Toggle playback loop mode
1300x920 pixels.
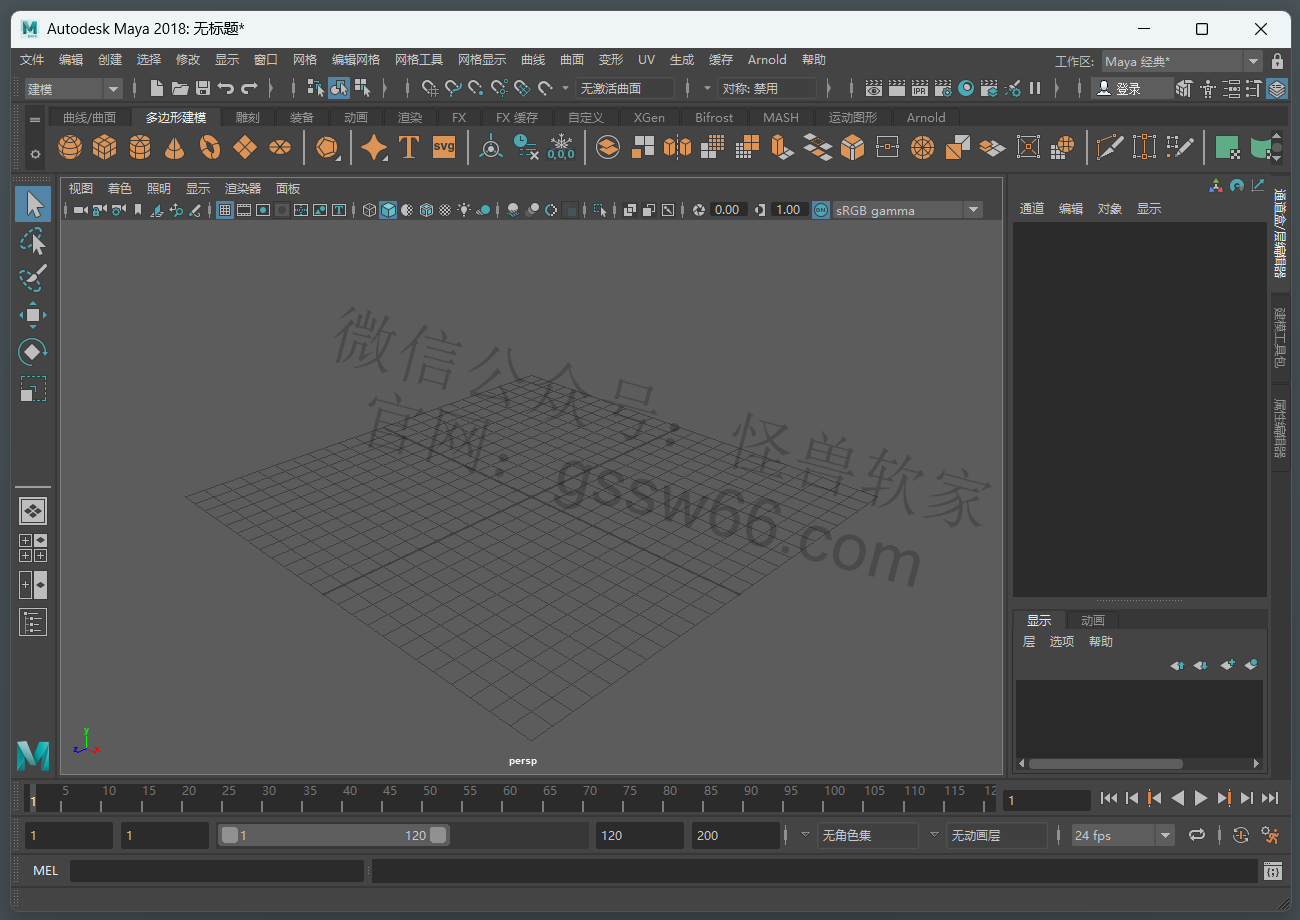click(1197, 835)
